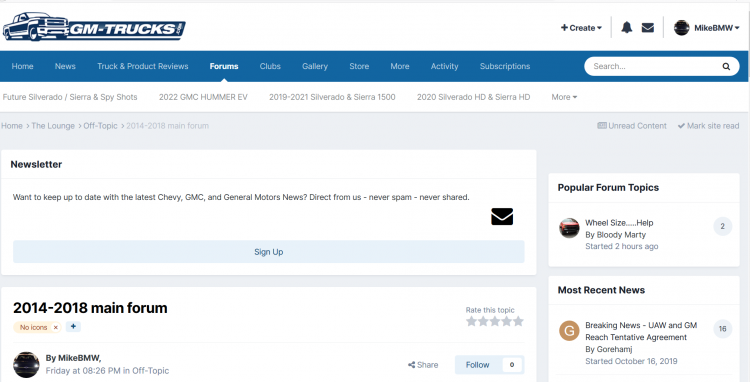The width and height of the screenshot is (750, 382).
Task: Click the GM-Trucks logo
Action: (x=94, y=27)
